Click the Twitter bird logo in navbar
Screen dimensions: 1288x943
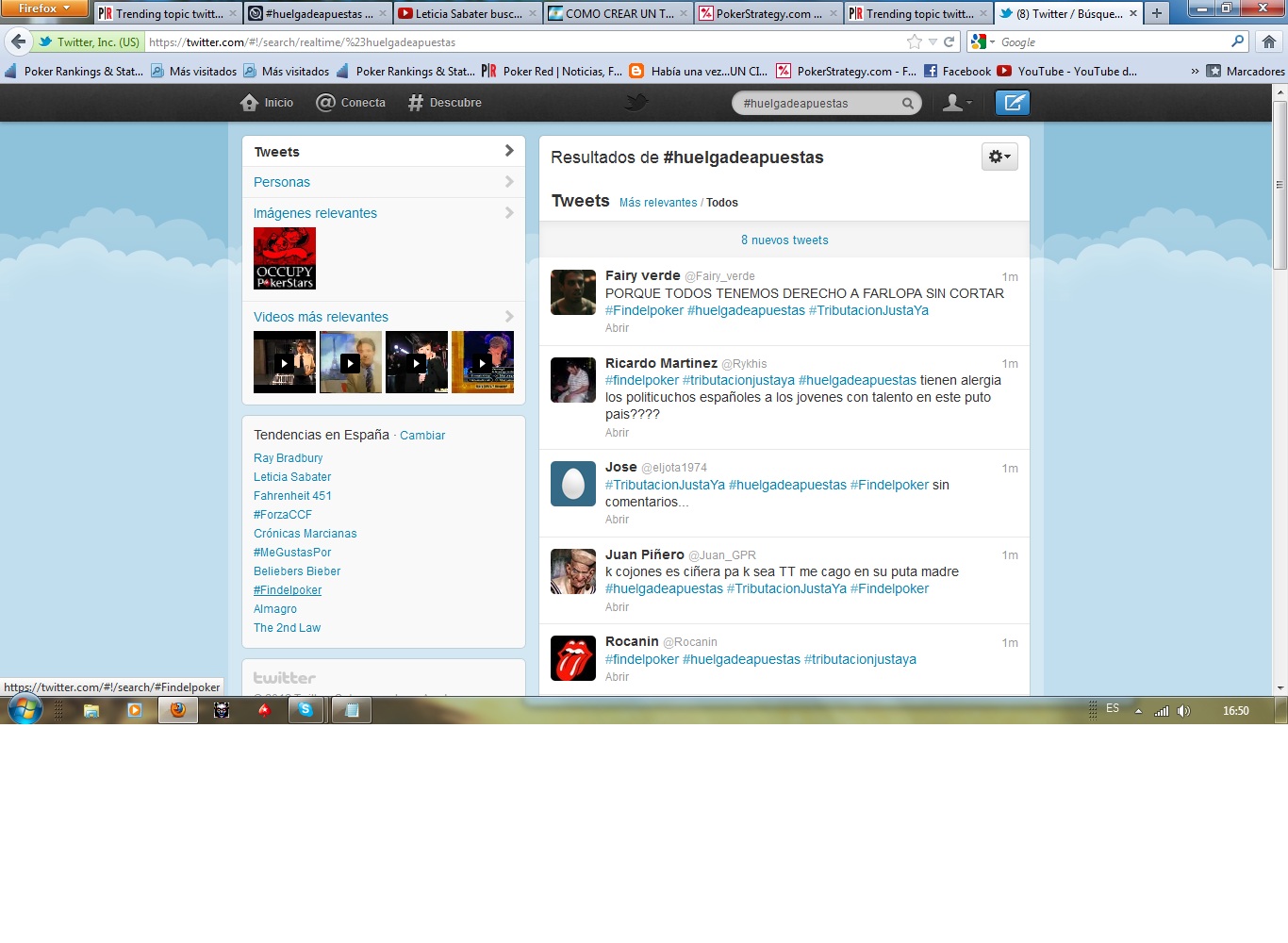[636, 102]
